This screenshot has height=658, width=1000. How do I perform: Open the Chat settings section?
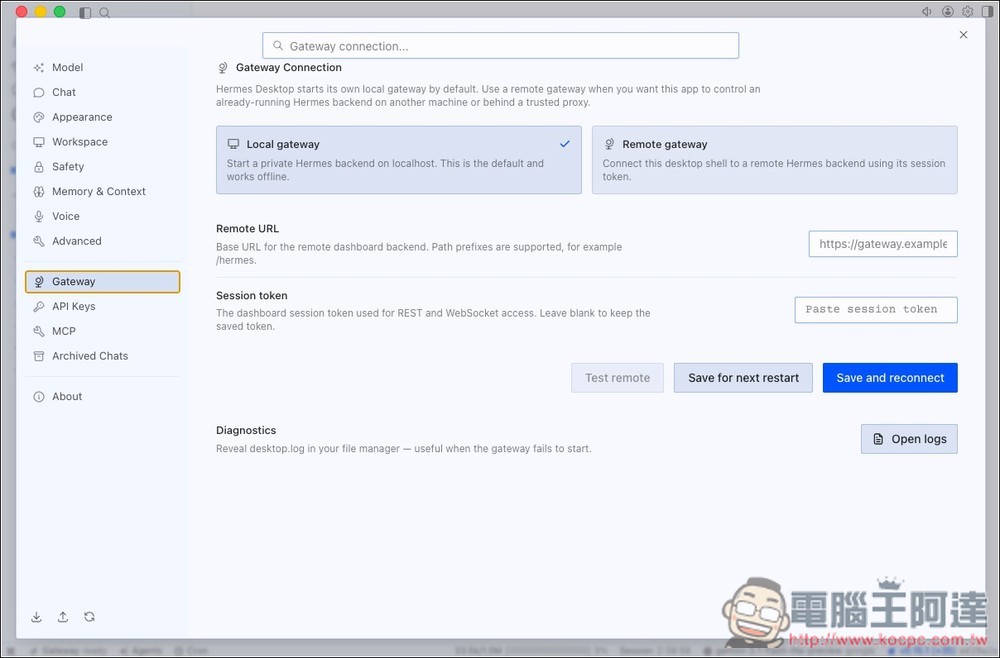[x=102, y=92]
